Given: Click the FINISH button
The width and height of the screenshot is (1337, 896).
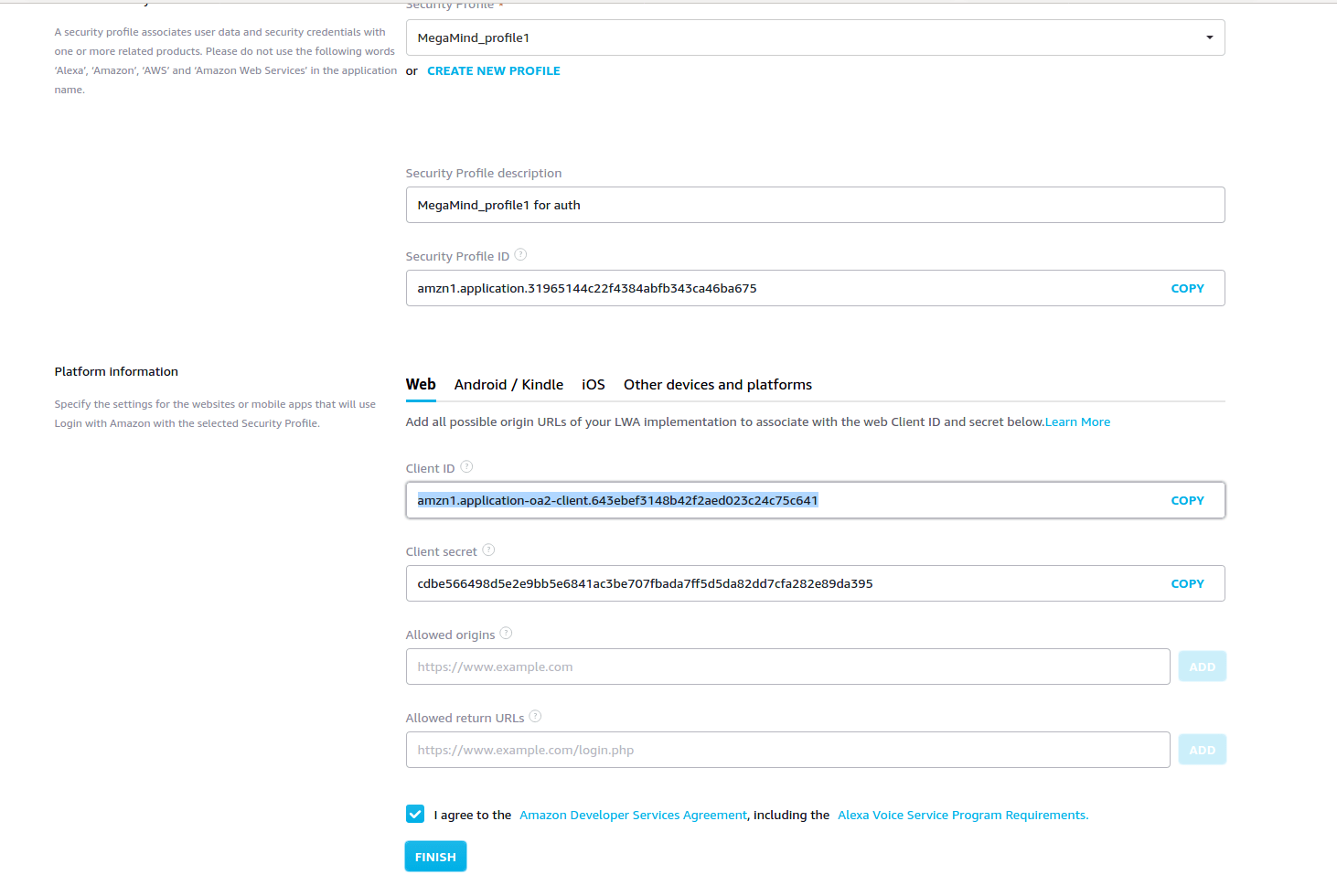Looking at the screenshot, I should click(x=435, y=856).
